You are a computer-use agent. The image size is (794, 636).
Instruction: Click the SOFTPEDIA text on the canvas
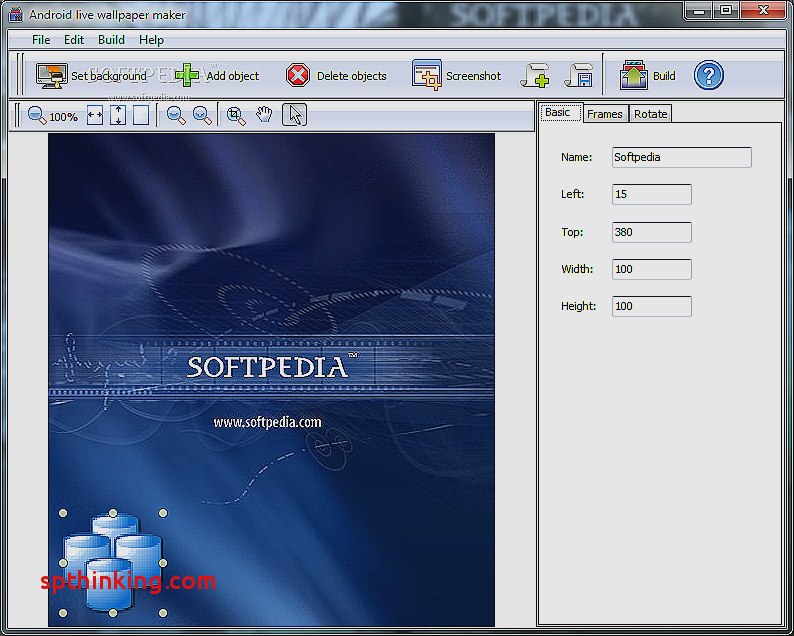pyautogui.click(x=267, y=367)
